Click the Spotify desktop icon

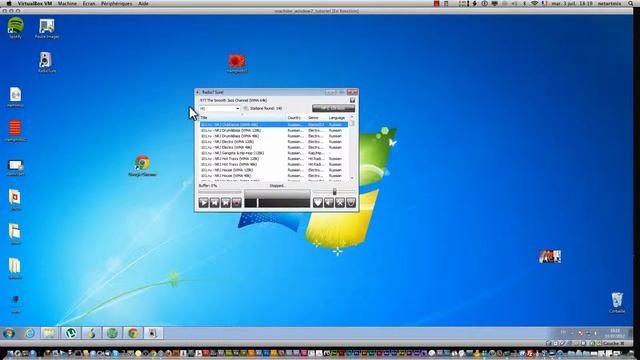click(x=16, y=28)
